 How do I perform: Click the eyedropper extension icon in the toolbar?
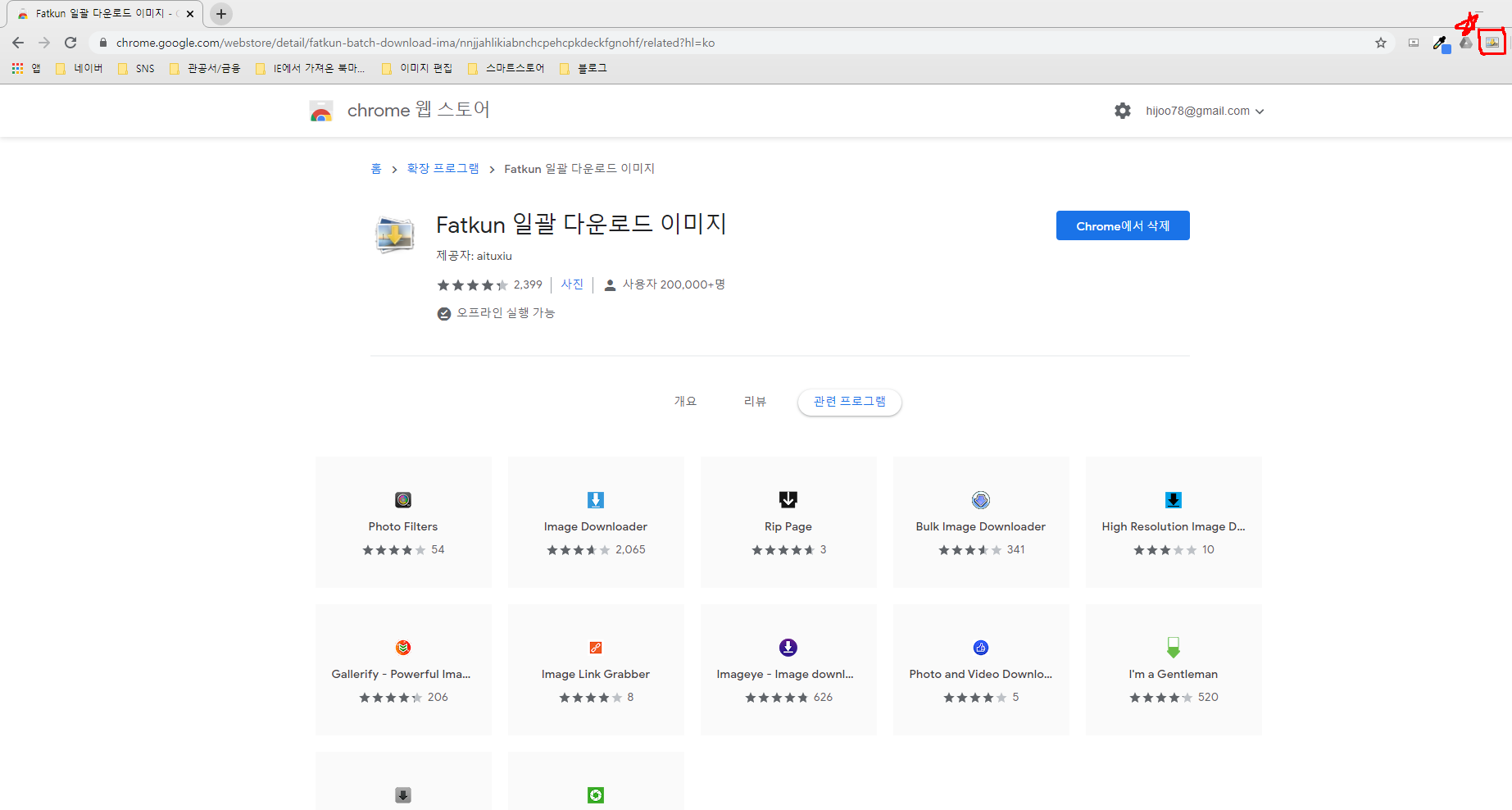(x=1440, y=43)
